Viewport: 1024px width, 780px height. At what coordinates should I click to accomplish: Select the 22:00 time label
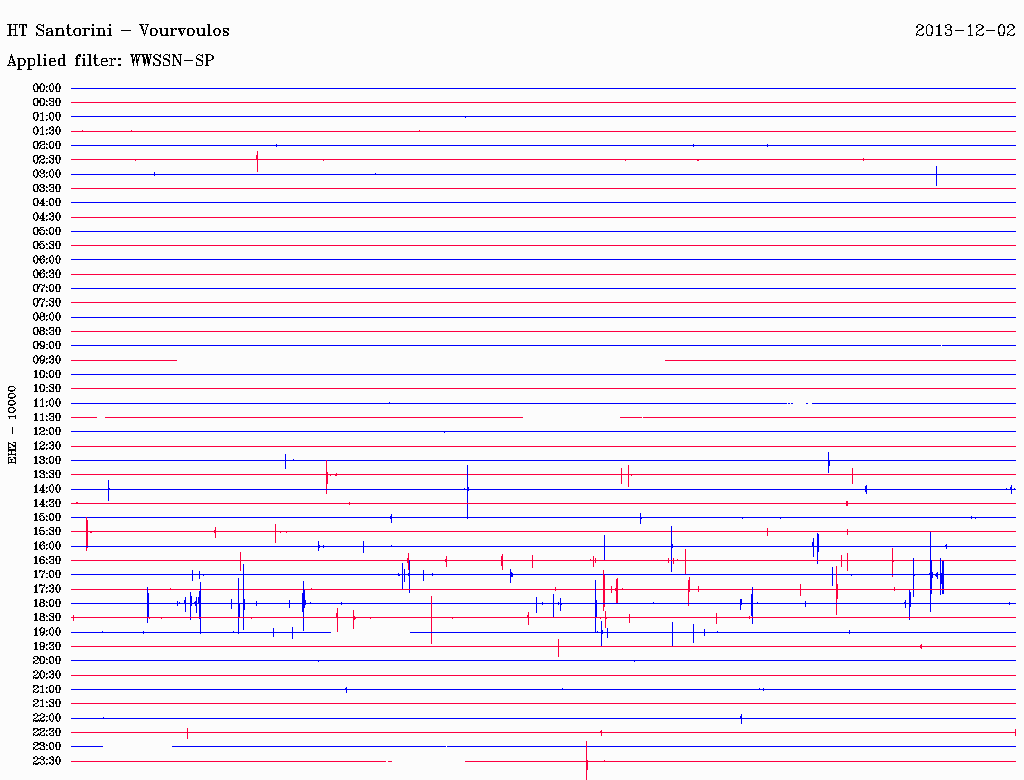(47, 718)
